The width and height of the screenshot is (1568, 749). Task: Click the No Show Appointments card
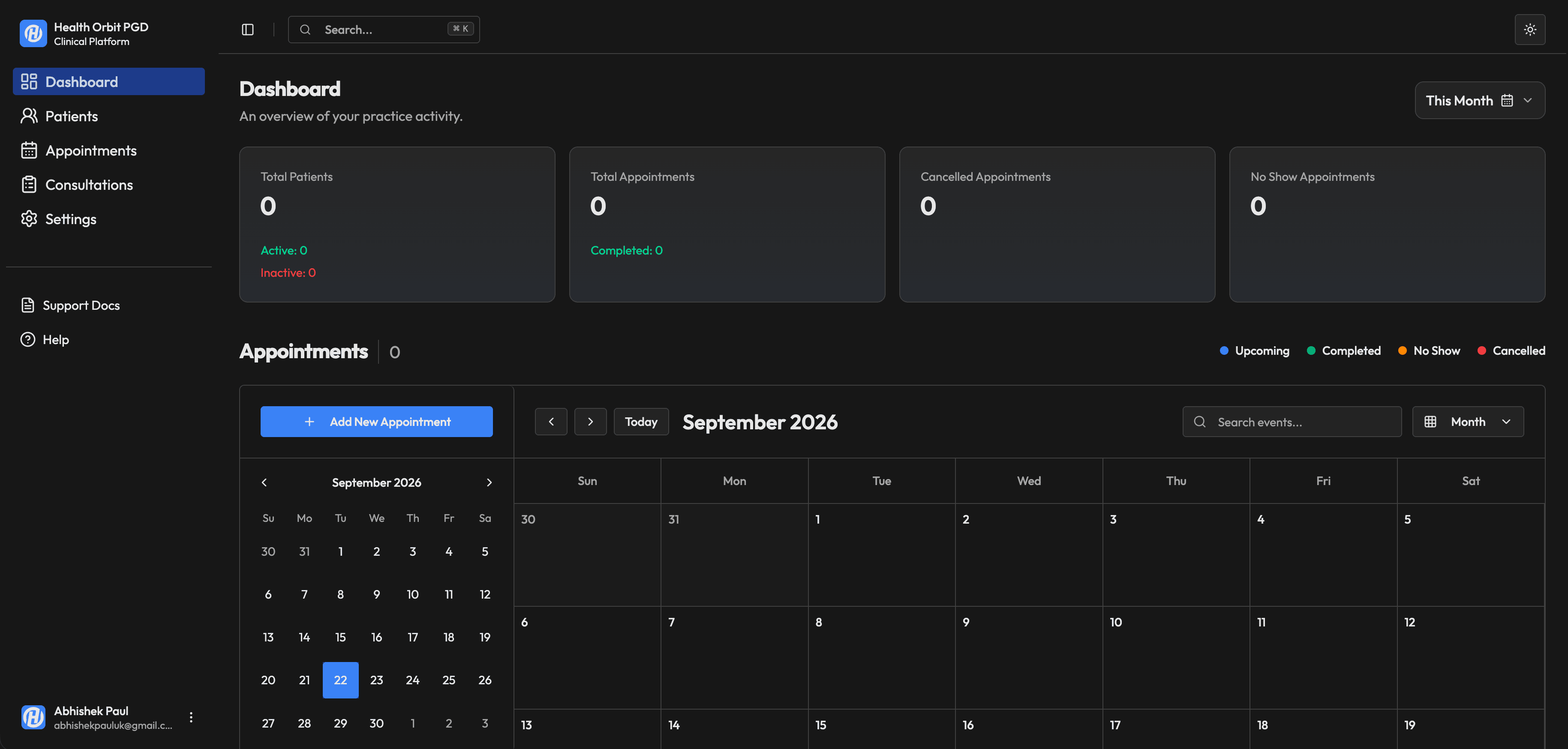[x=1387, y=225]
